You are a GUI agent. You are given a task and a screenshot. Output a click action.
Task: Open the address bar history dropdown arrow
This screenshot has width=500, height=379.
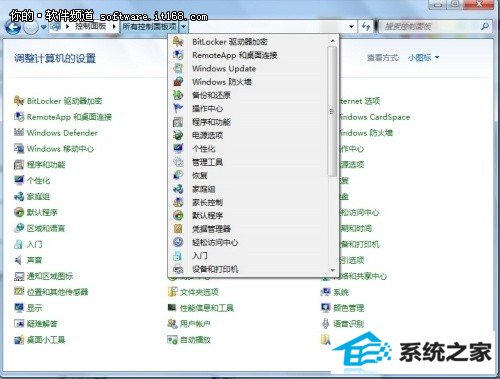pos(351,26)
